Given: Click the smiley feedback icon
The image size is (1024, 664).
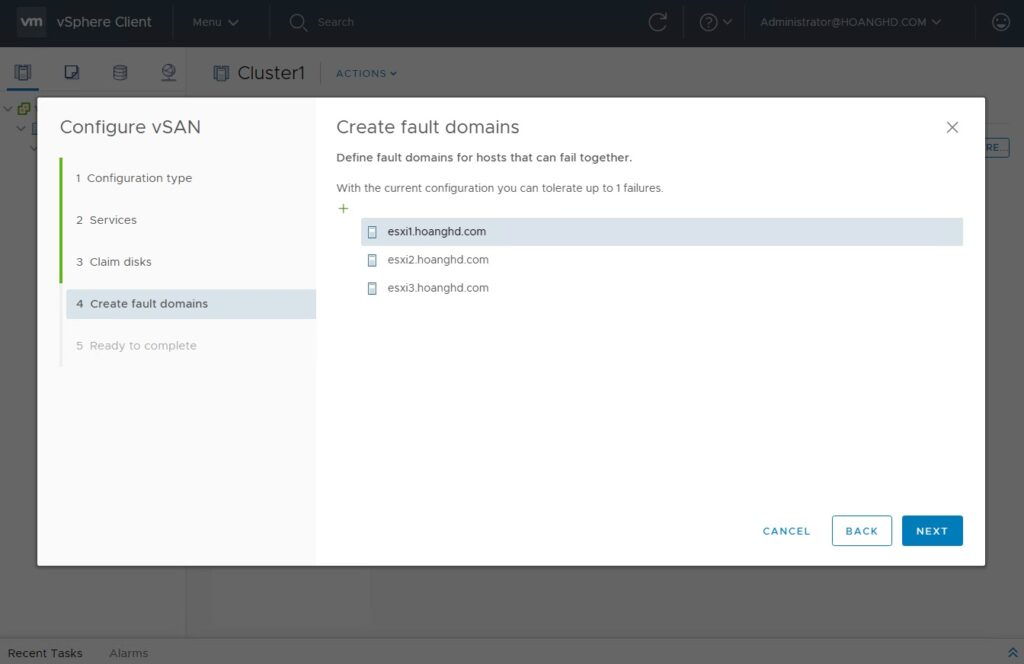Looking at the screenshot, I should [x=1000, y=22].
